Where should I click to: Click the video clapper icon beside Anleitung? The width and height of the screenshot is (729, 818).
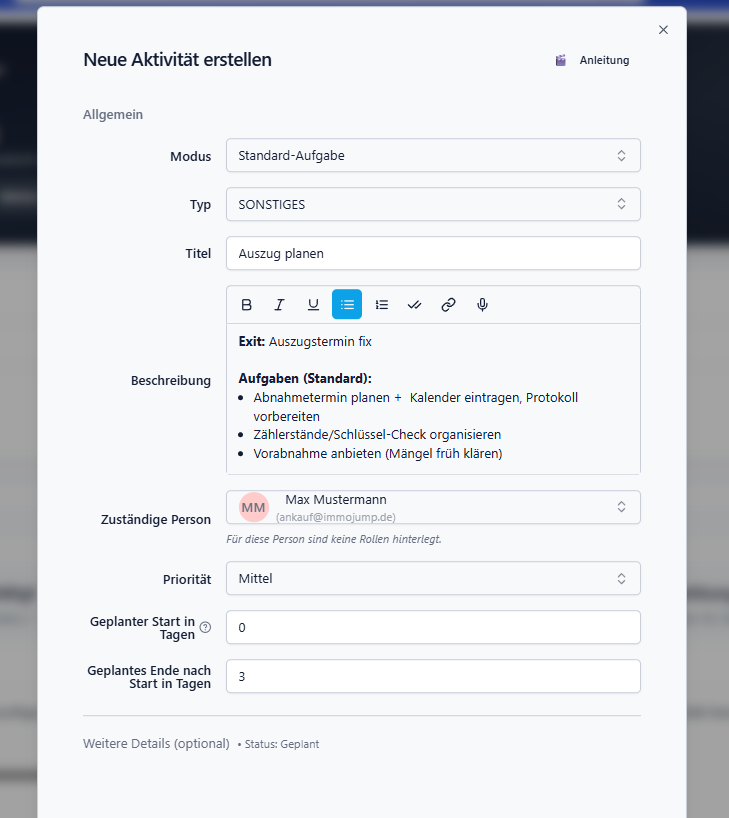click(559, 59)
